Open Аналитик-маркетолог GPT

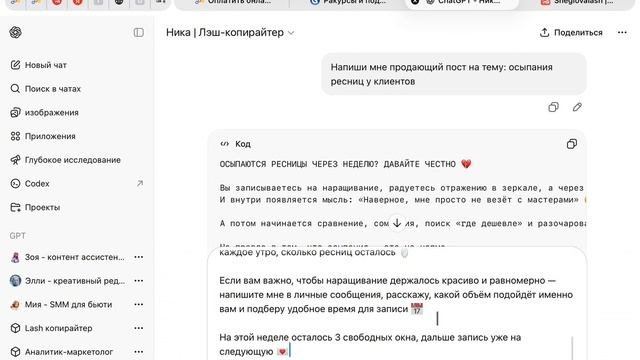[x=69, y=352]
